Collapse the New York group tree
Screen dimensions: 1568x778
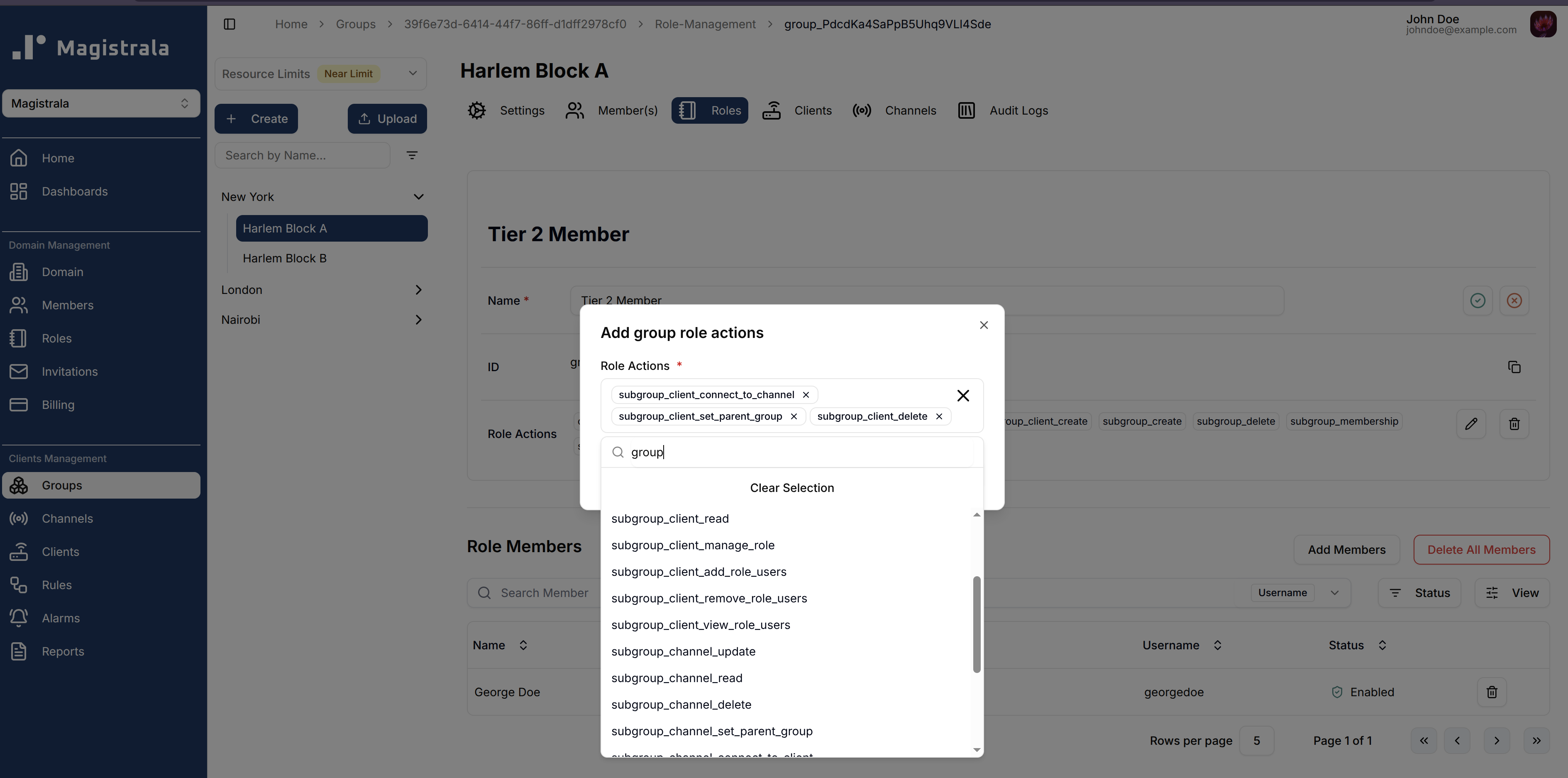(418, 197)
